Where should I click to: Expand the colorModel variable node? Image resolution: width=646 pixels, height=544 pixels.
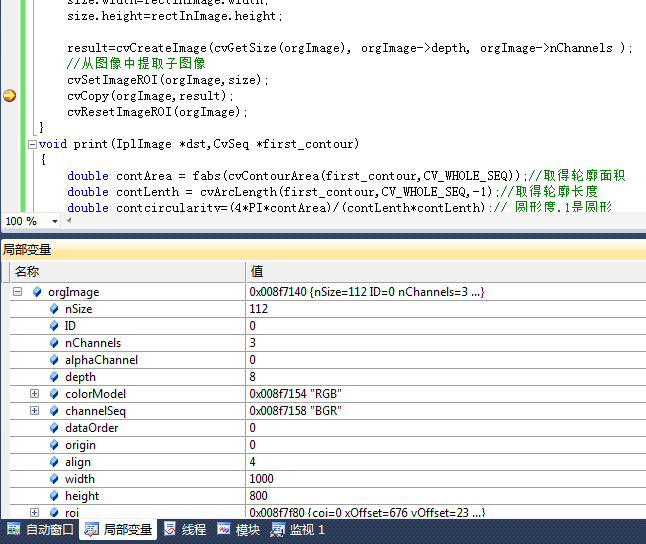[35, 394]
